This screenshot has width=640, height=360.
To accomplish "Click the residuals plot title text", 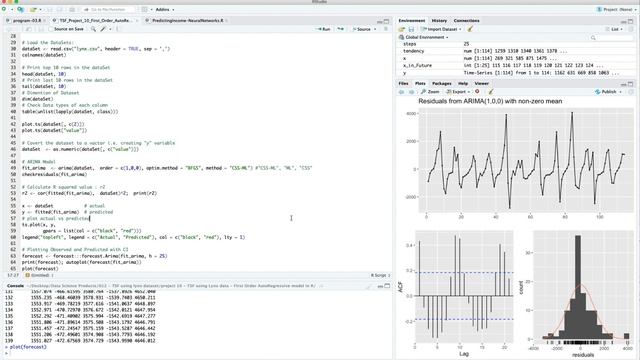I will [490, 101].
